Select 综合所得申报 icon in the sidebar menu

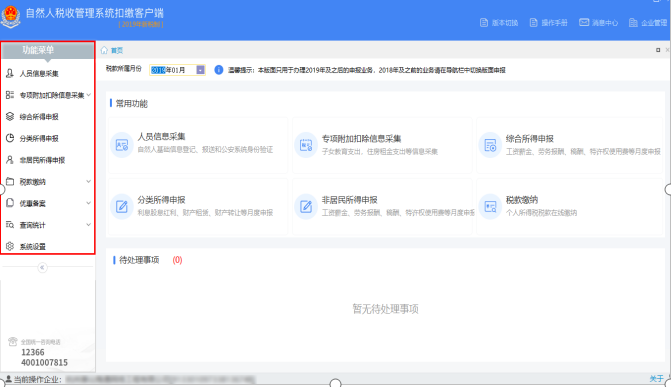10,116
